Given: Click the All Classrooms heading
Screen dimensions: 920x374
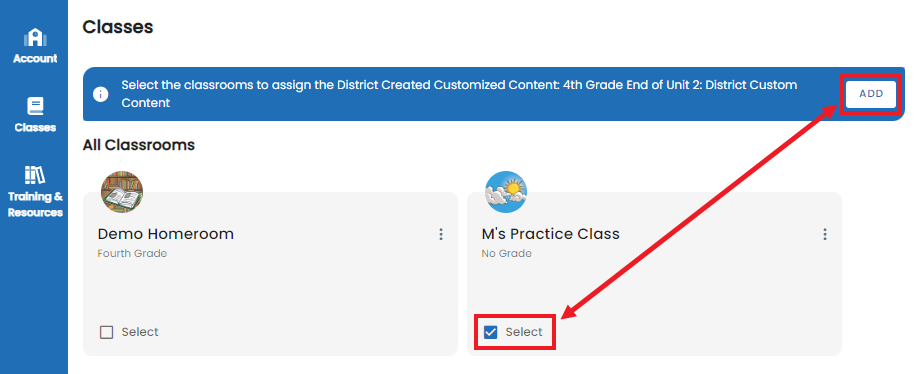Looking at the screenshot, I should click(x=138, y=144).
